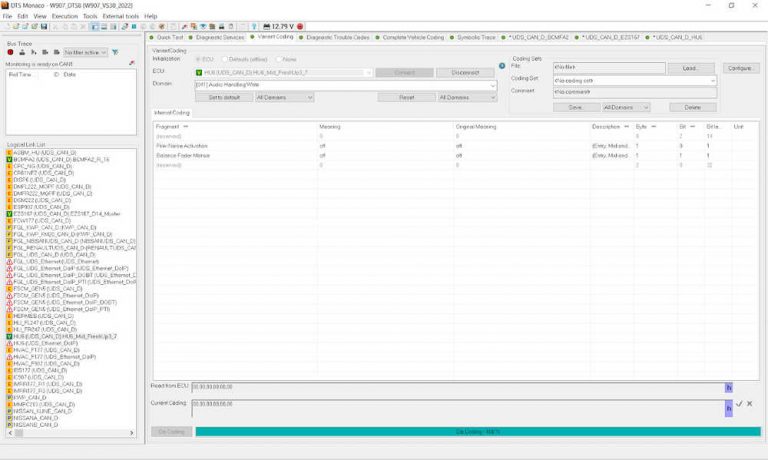768x460 pixels.
Task: Click the Bus Trace filter funnel icon
Action: pyautogui.click(x=115, y=51)
